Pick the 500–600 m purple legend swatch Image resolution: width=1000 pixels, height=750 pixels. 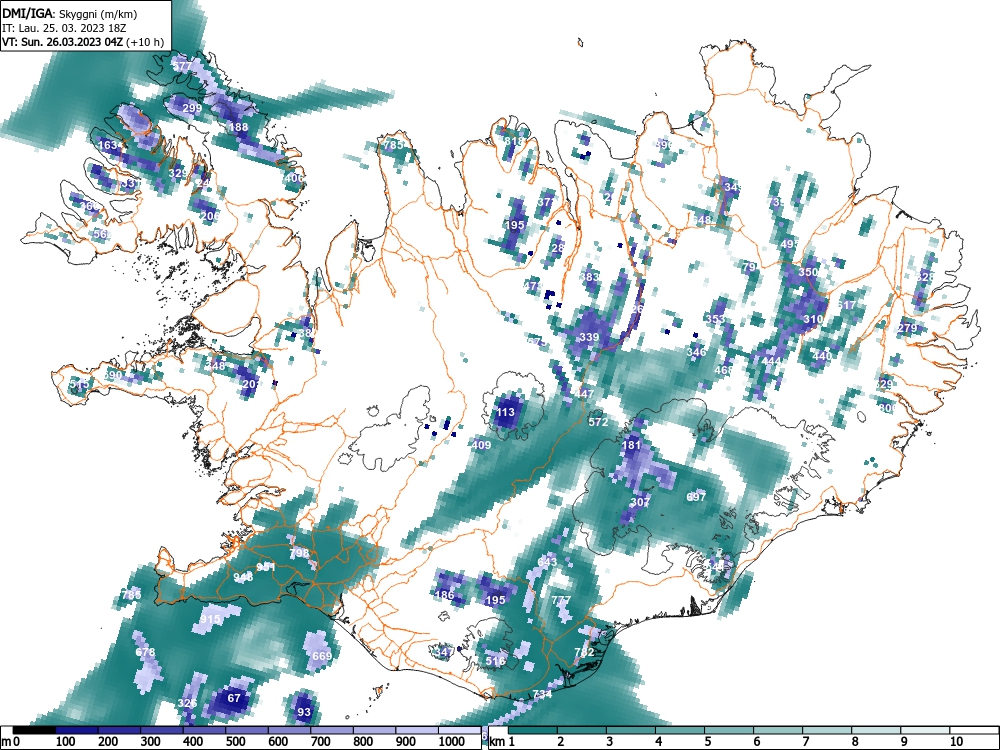(247, 730)
